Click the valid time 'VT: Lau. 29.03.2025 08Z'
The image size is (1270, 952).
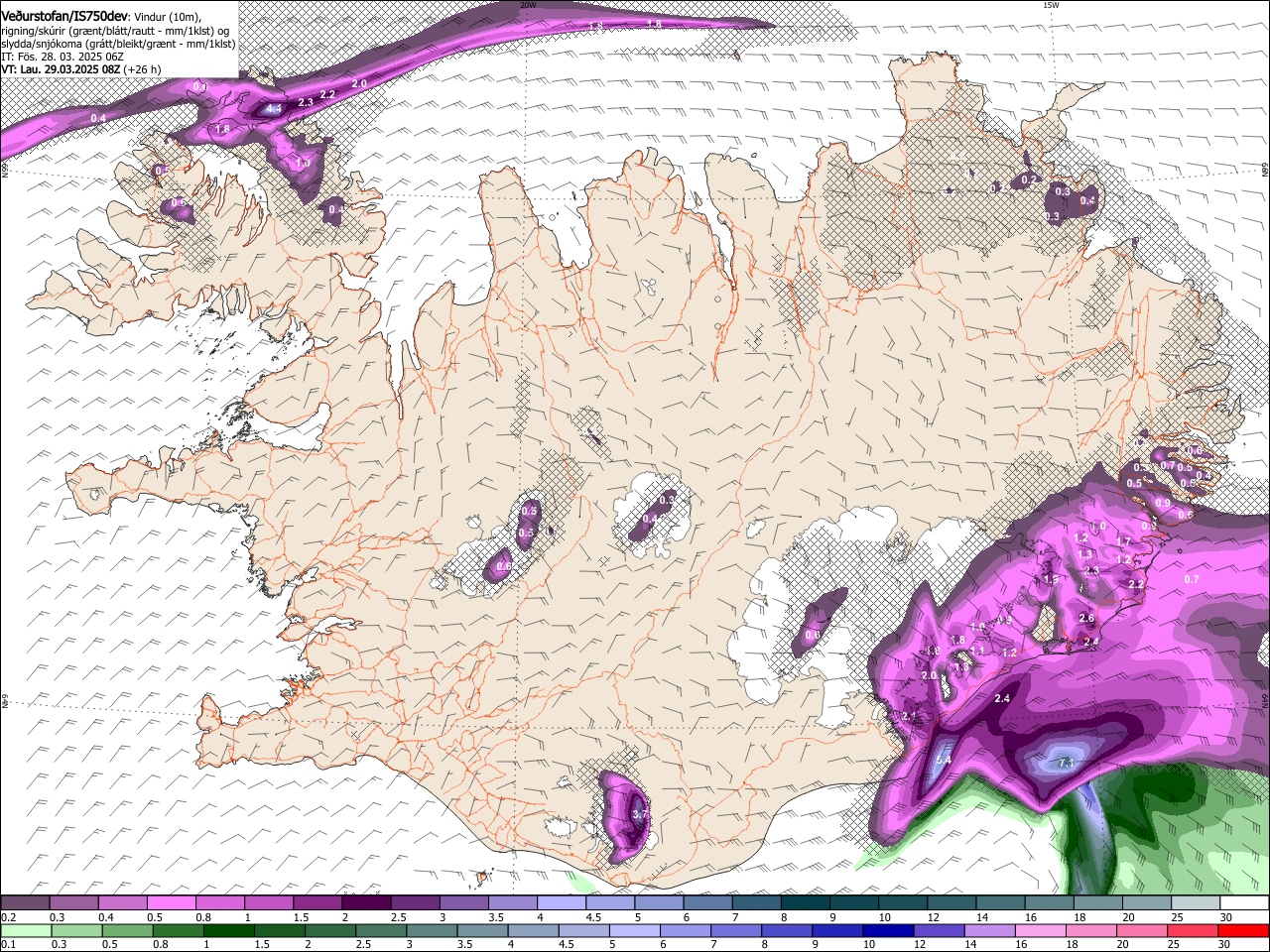[61, 69]
